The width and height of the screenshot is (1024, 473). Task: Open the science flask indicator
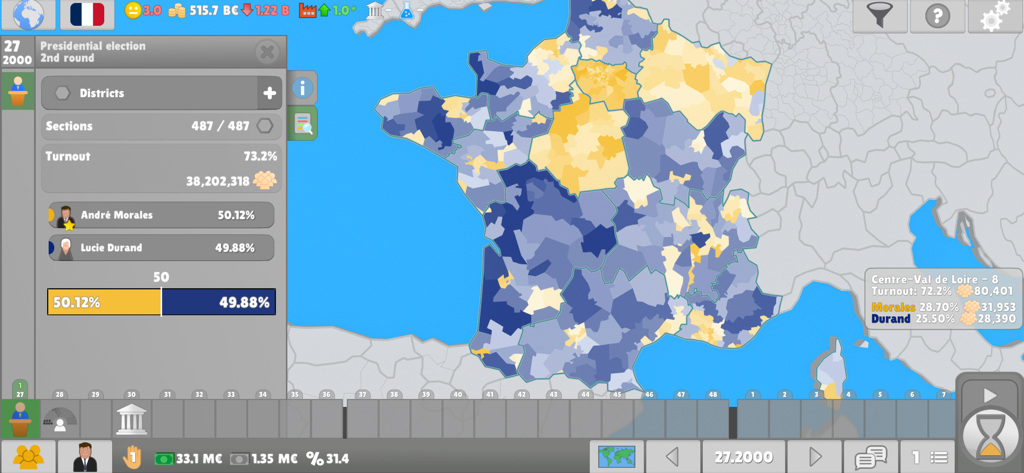tap(407, 10)
